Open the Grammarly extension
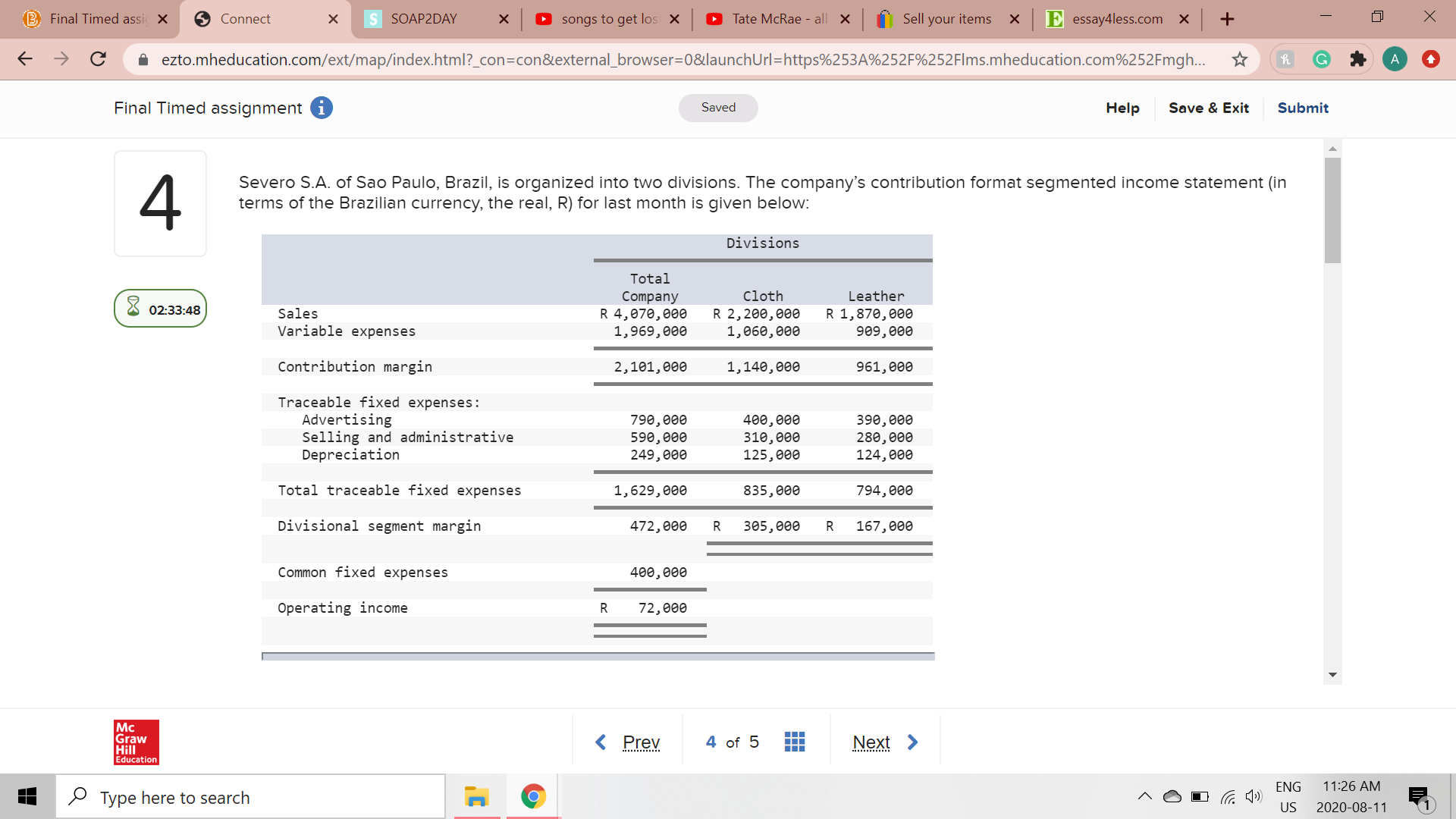Screen dimensions: 1456x819 1322,59
